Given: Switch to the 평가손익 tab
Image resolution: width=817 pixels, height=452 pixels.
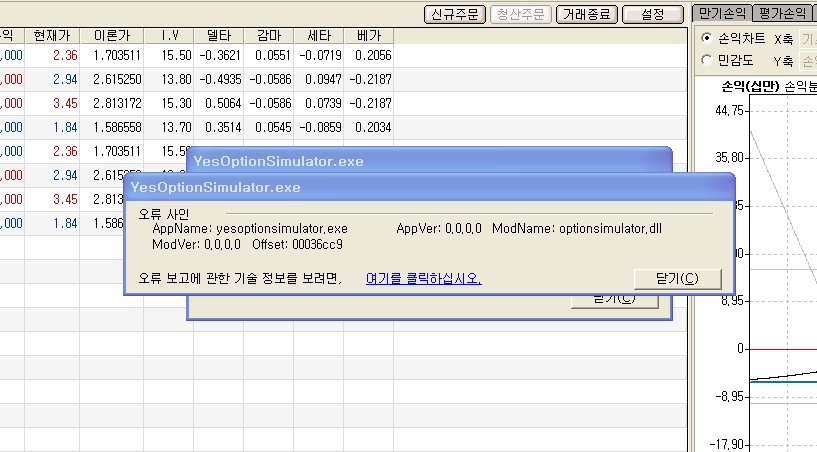Looking at the screenshot, I should pyautogui.click(x=783, y=13).
